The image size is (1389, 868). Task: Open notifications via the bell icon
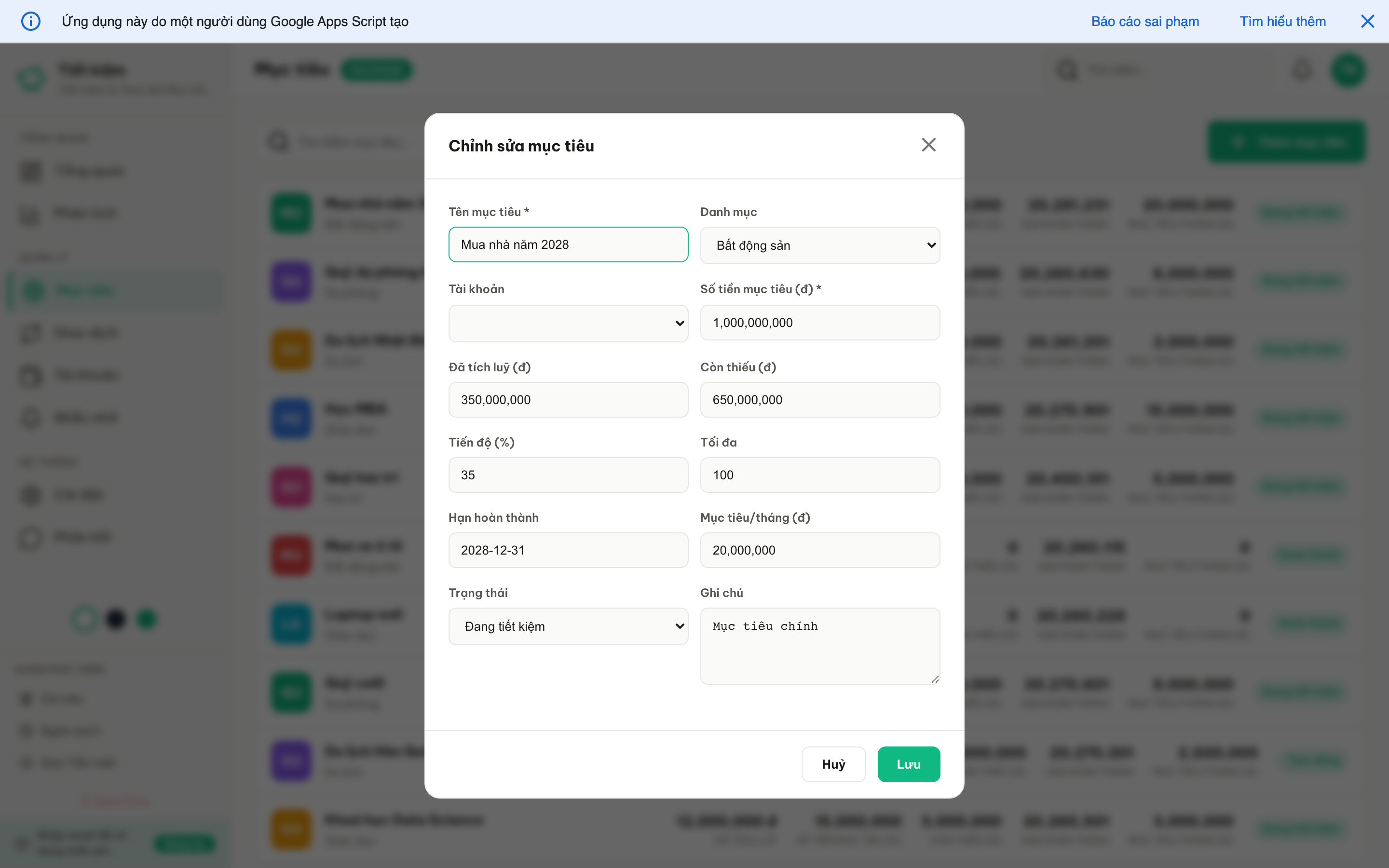pos(1302,69)
